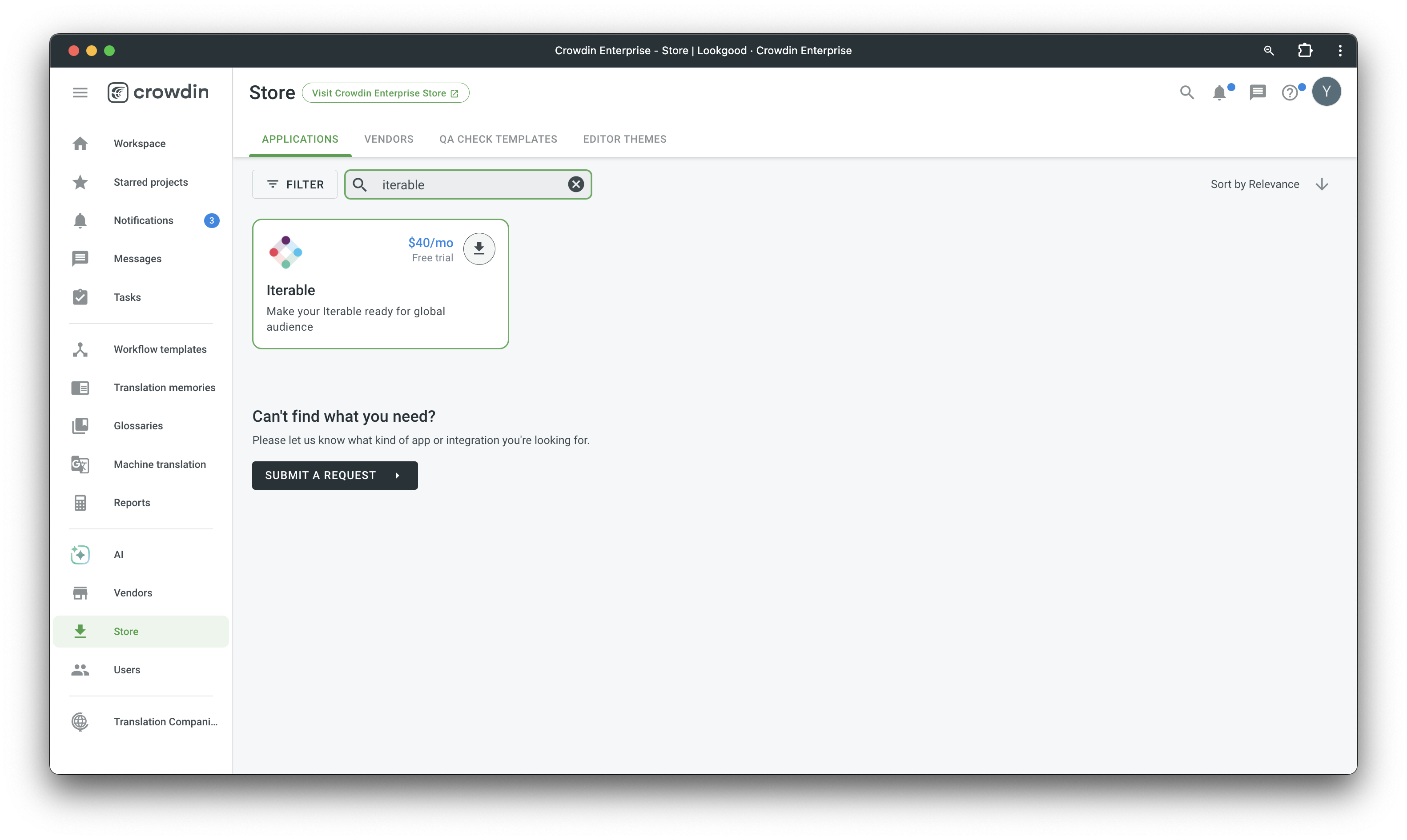The width and height of the screenshot is (1407, 840).
Task: Open the Sort by Relevance dropdown
Action: coord(1254,184)
